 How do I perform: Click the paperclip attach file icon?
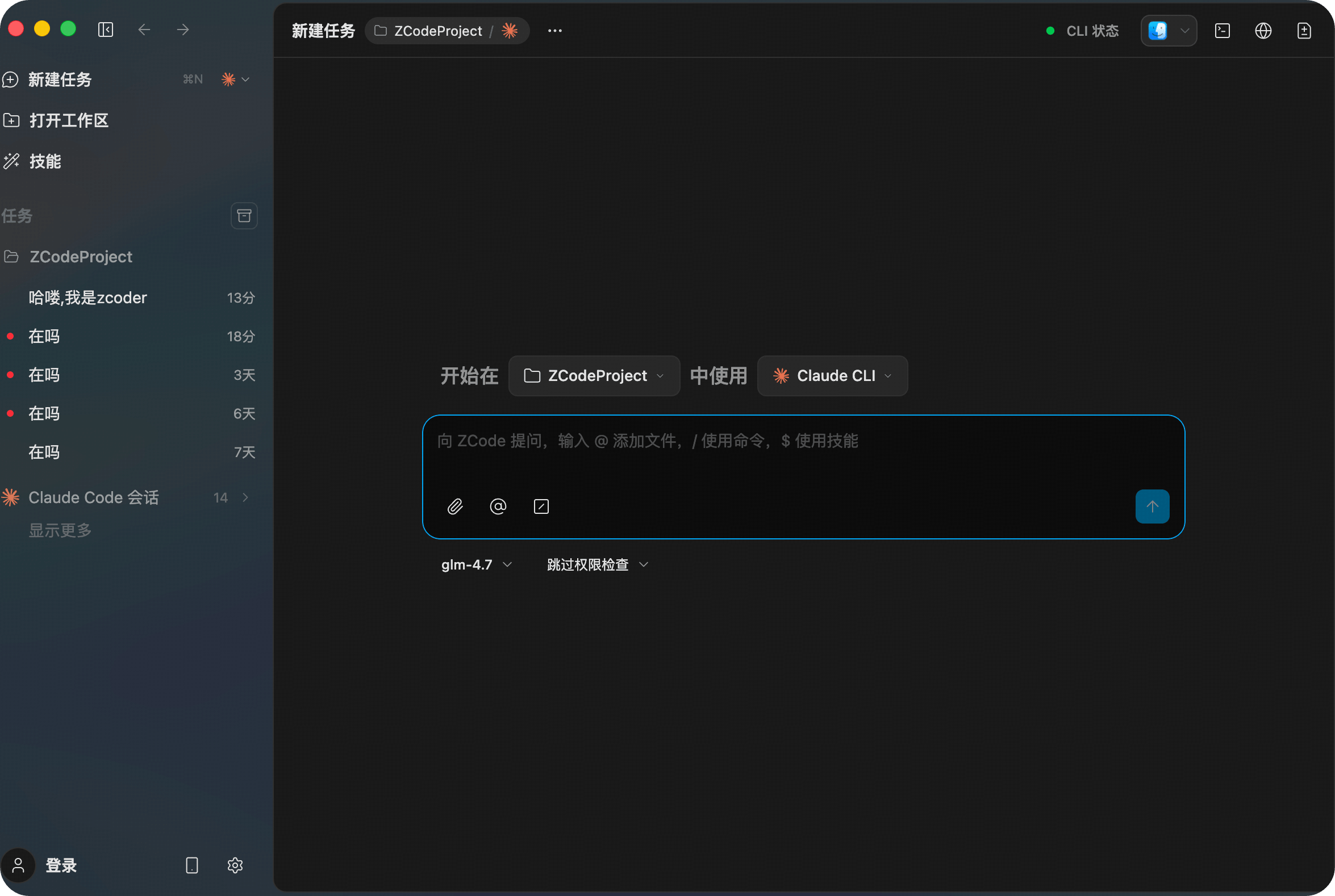pos(455,506)
